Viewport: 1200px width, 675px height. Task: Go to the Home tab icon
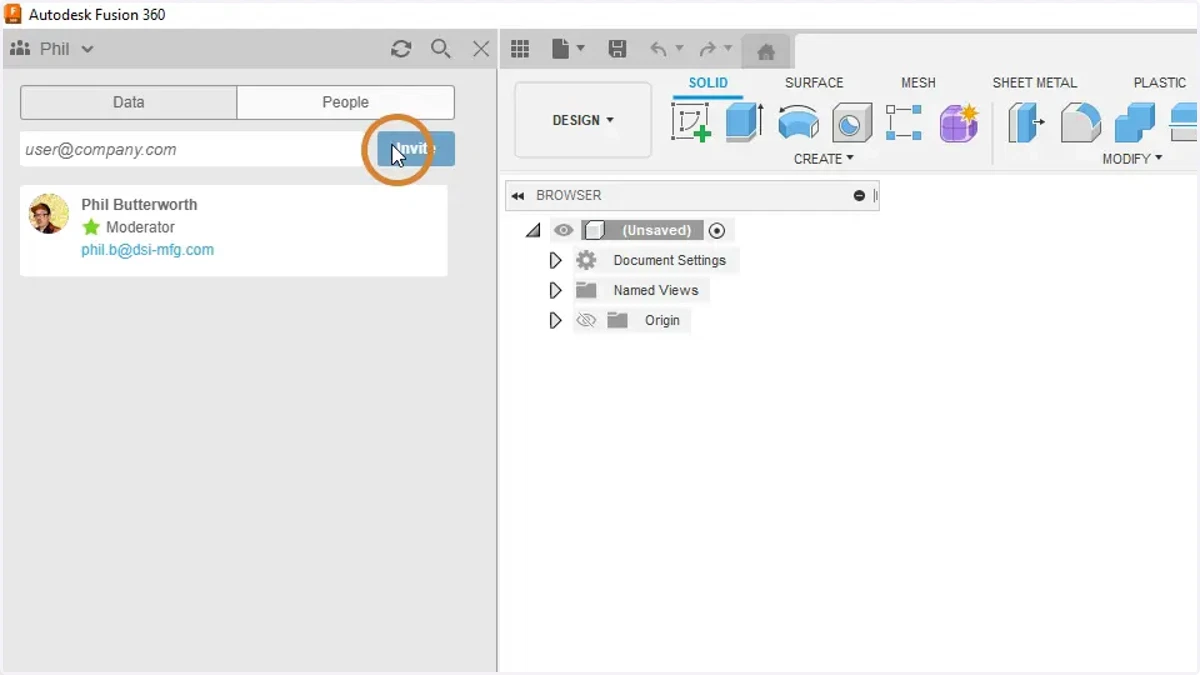click(x=766, y=52)
